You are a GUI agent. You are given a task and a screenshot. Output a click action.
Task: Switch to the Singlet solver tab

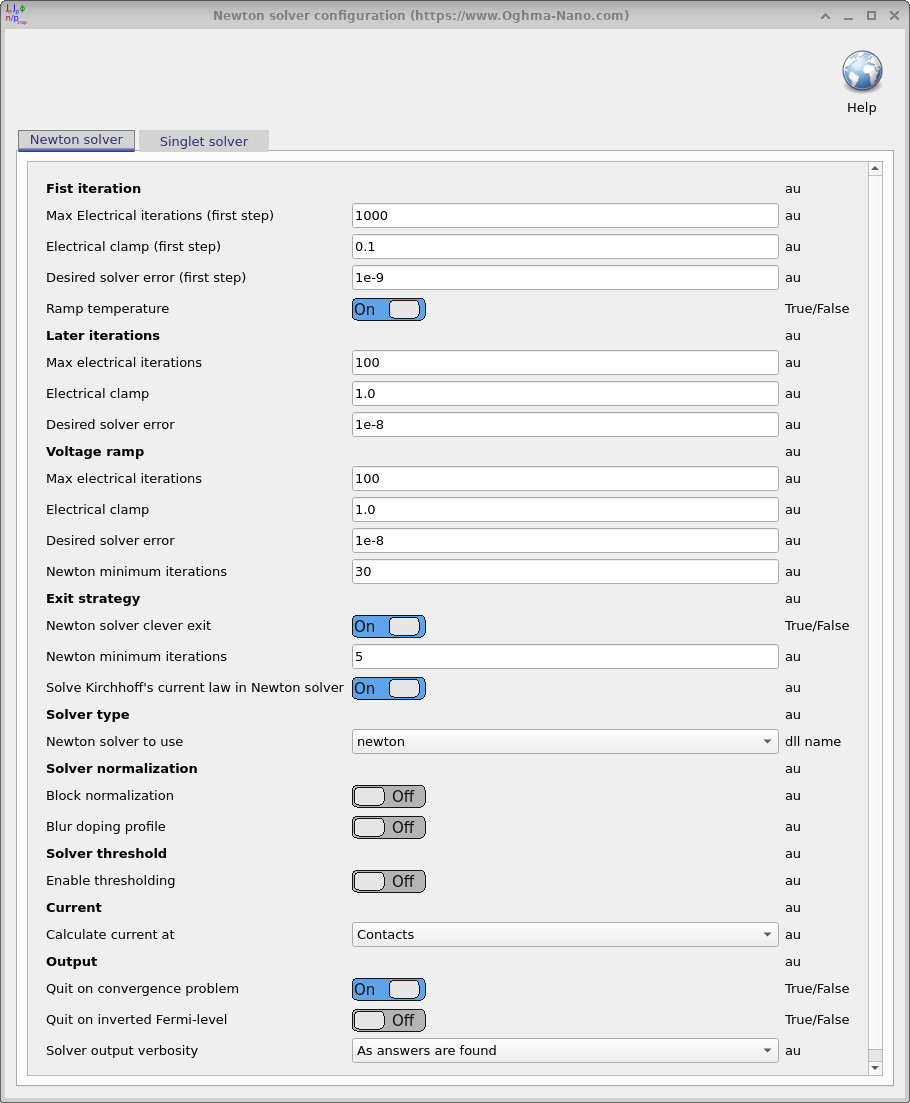(x=203, y=140)
